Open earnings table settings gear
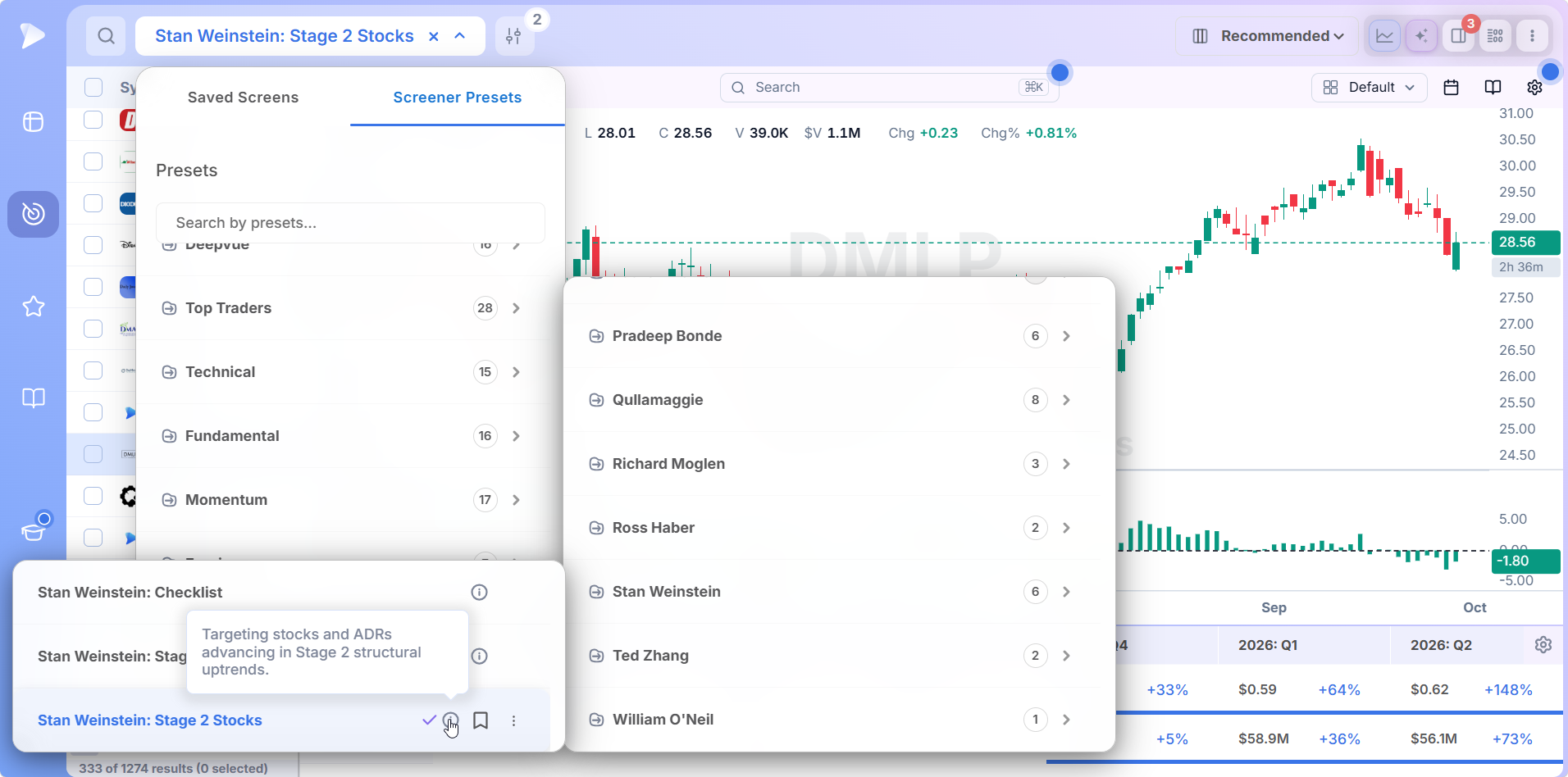 pos(1543,645)
